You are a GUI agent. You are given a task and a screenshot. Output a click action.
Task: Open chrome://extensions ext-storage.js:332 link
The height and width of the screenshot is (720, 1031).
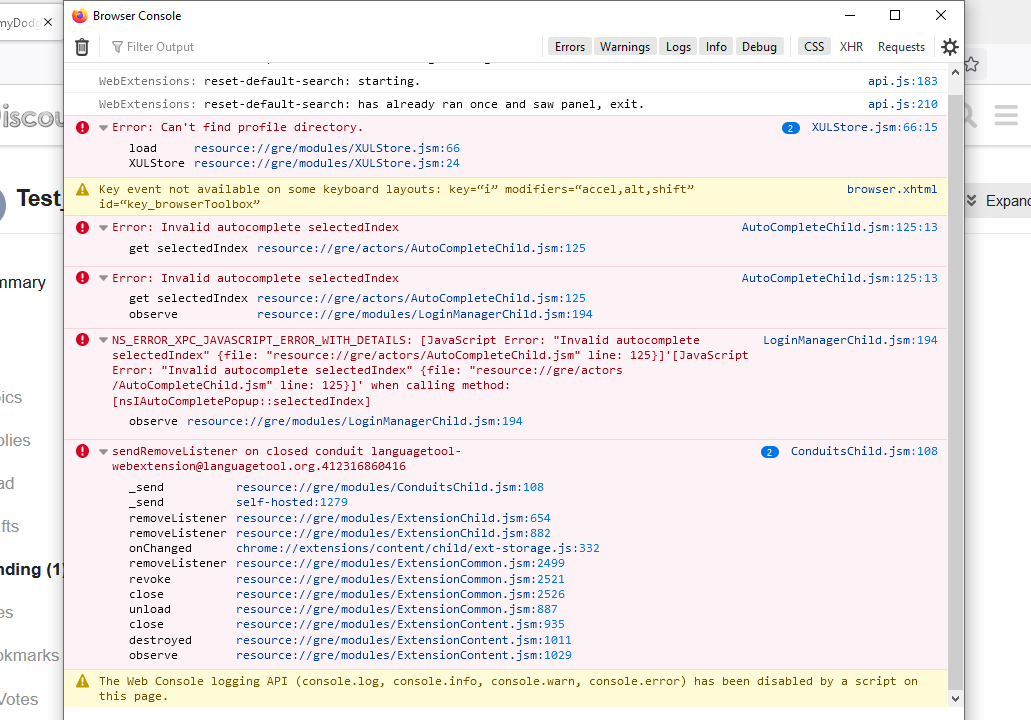click(418, 548)
